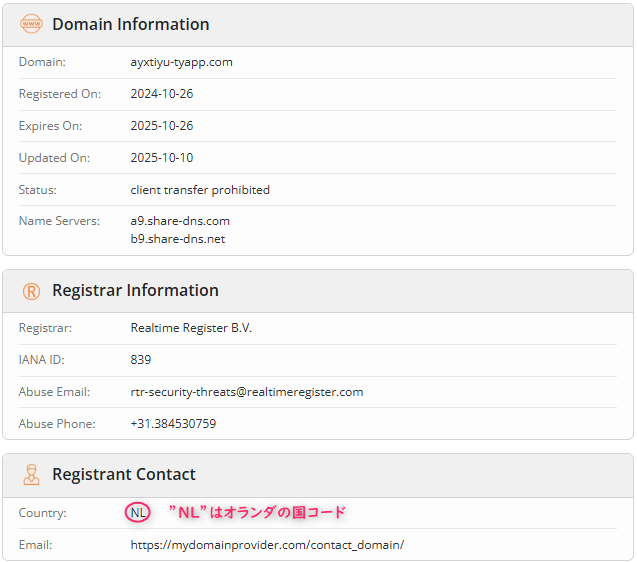Screen dimensions: 637x562
Task: Click the Registrar ® icon
Action: pos(31,291)
